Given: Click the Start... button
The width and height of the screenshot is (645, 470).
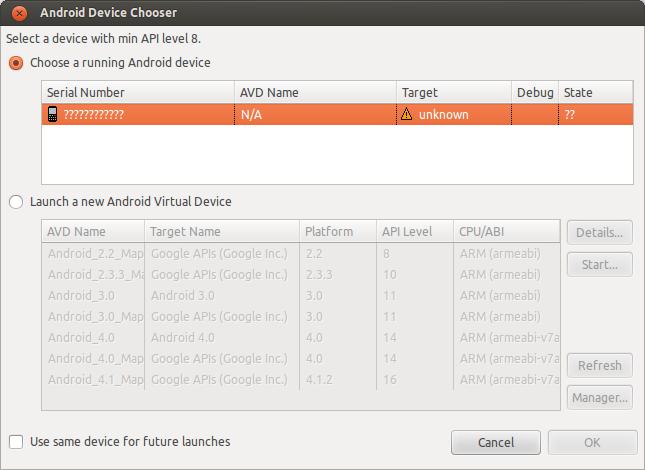Looking at the screenshot, I should 600,265.
